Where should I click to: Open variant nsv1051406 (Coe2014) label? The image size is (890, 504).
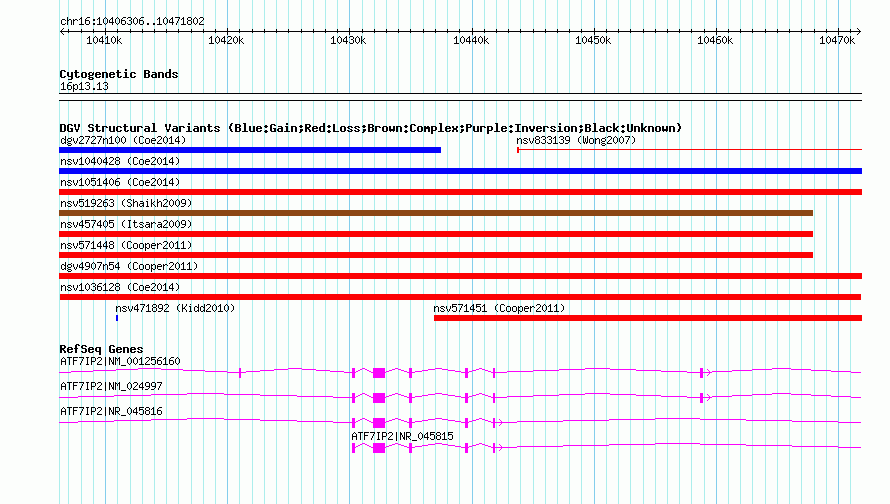[120, 182]
